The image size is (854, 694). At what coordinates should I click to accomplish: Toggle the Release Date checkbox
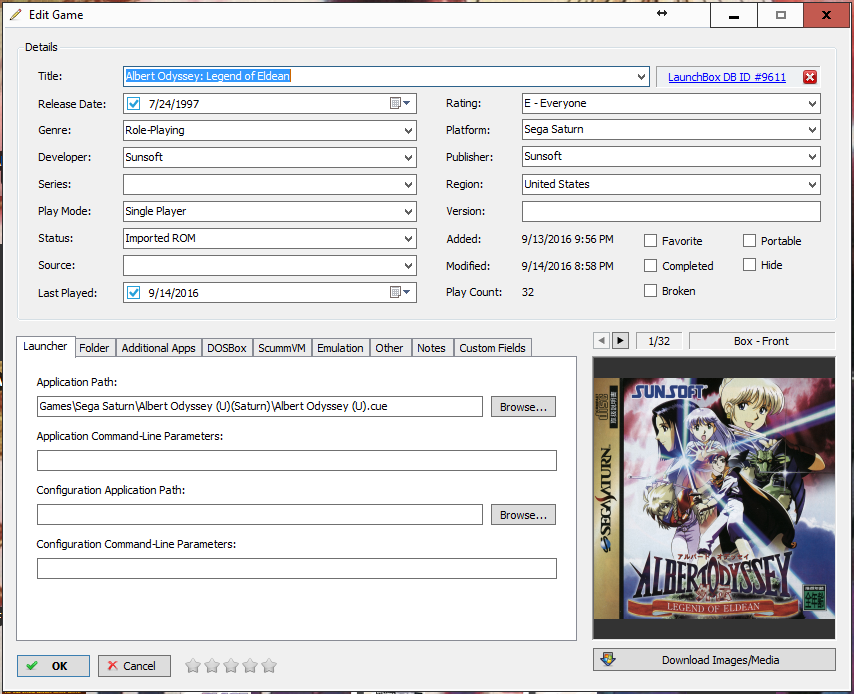[x=133, y=104]
